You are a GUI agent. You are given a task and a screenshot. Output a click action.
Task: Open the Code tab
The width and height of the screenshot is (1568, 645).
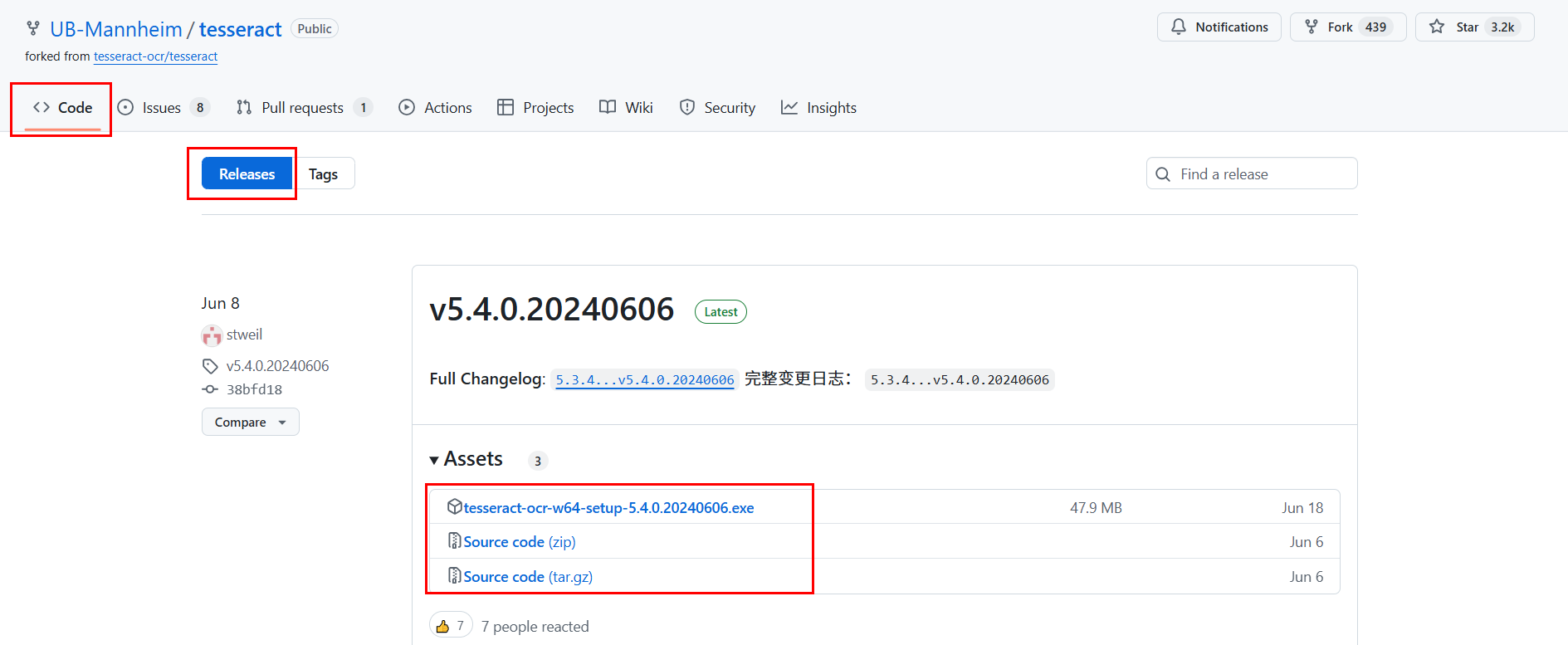(62, 108)
